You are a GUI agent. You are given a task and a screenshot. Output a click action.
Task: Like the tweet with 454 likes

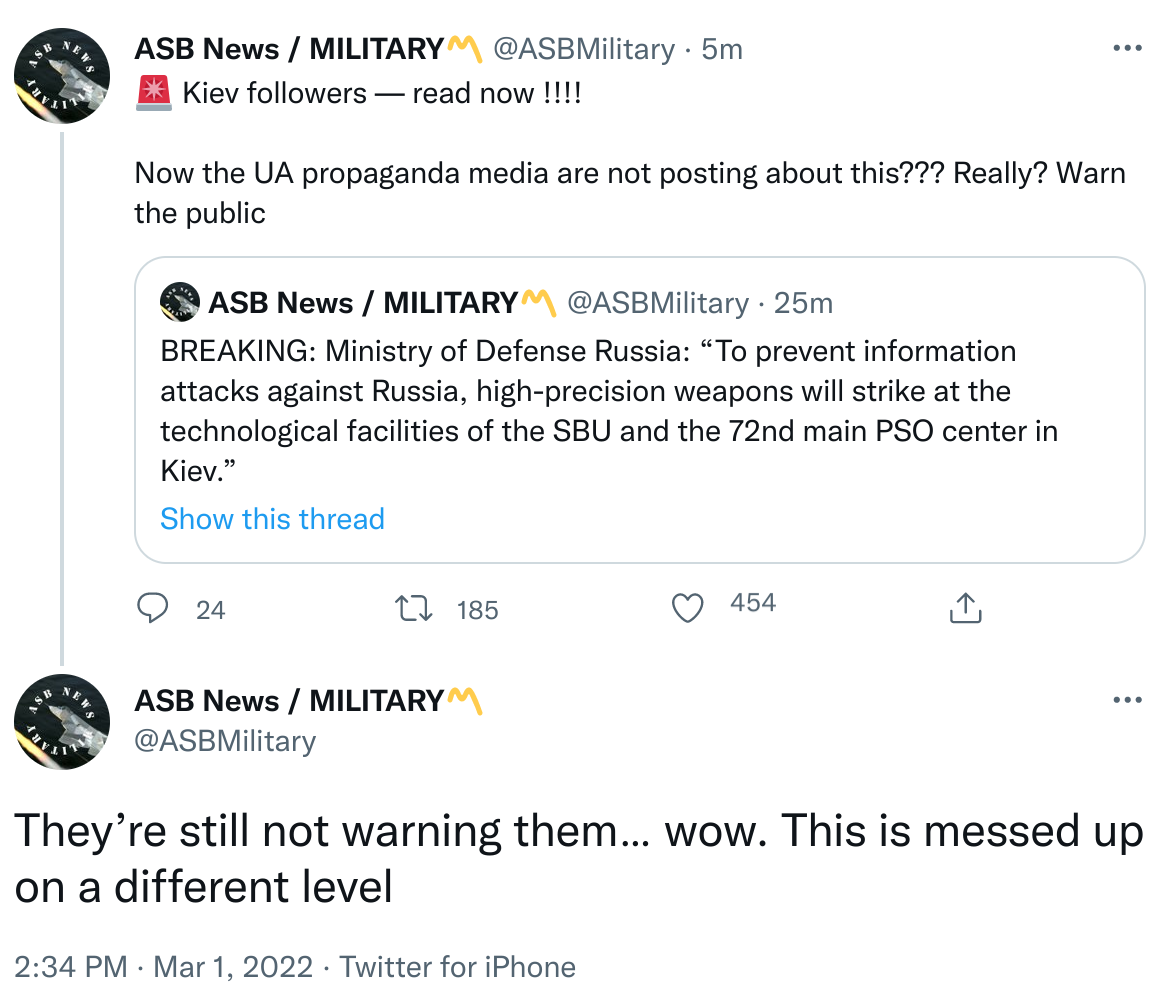click(688, 608)
